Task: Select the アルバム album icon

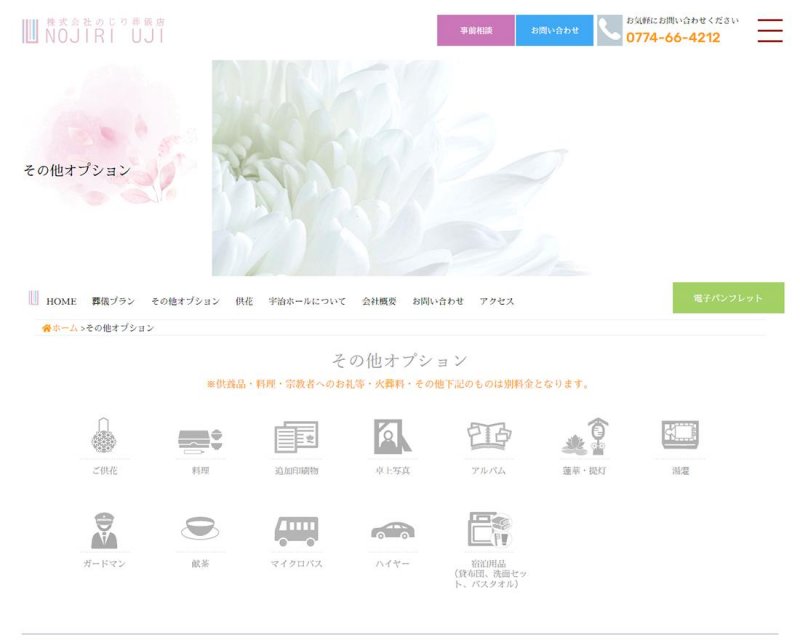Action: coord(489,437)
